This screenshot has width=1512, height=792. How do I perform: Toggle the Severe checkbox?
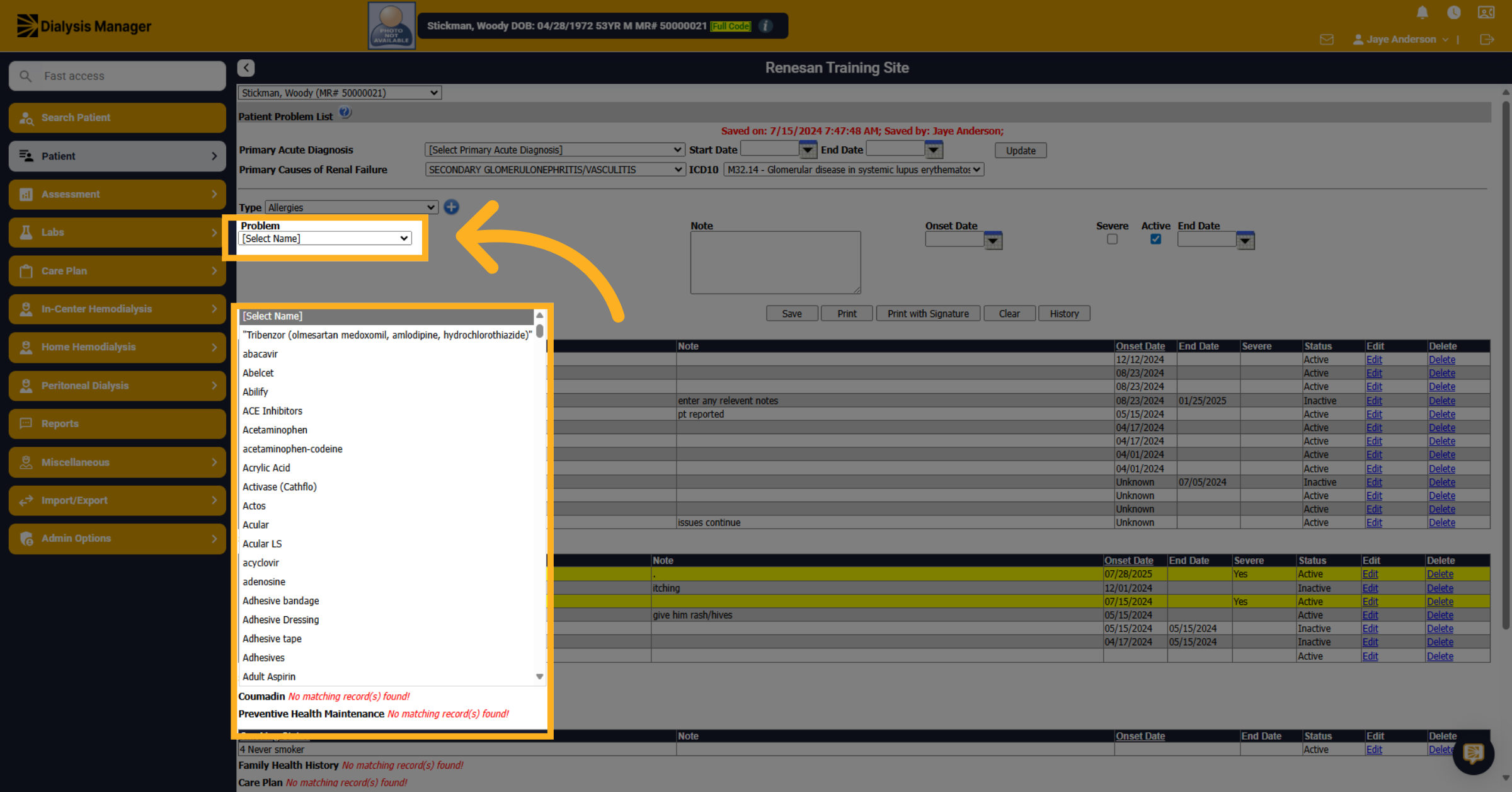pyautogui.click(x=1112, y=239)
